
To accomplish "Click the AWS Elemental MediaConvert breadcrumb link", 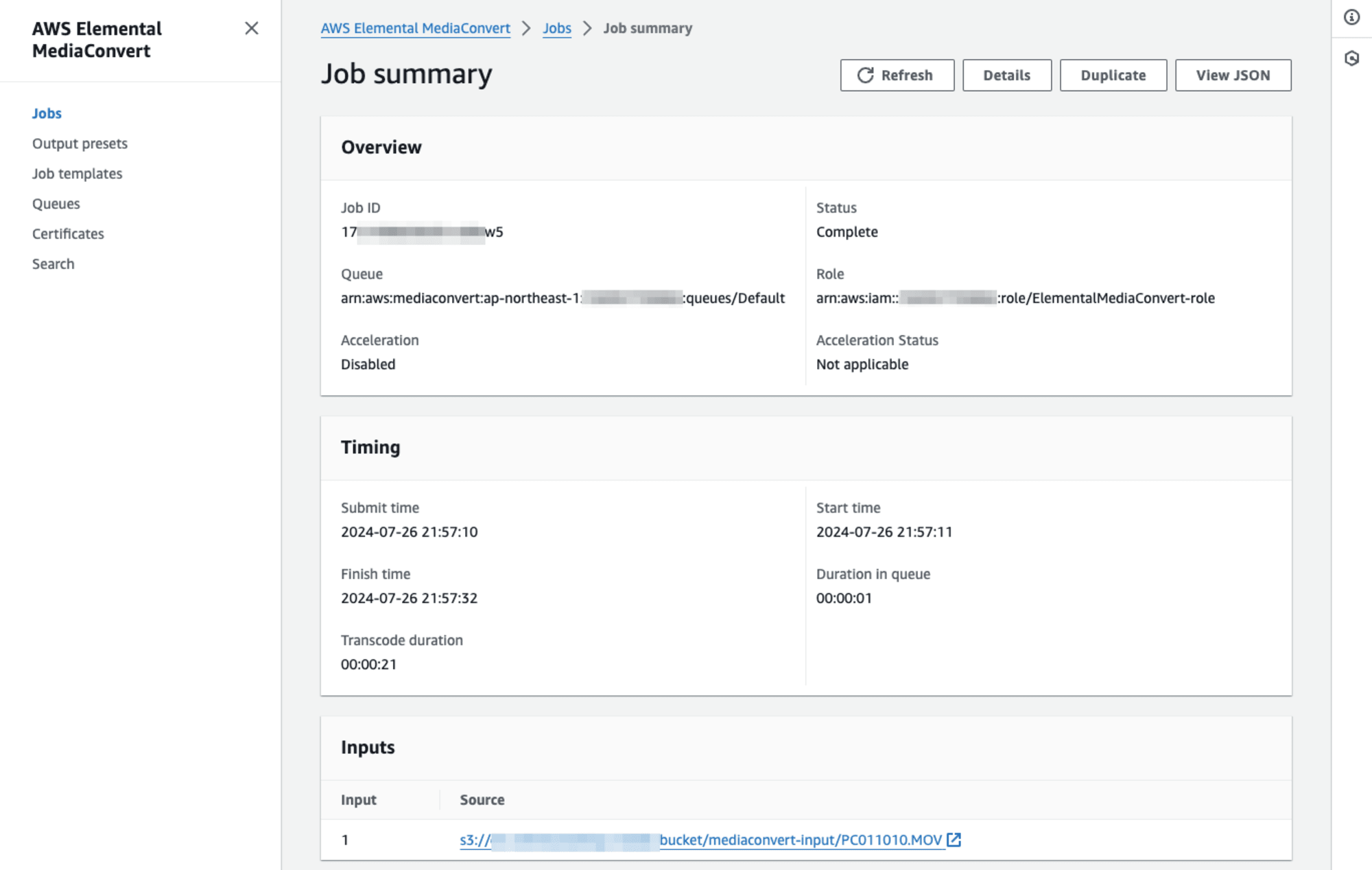I will pos(415,28).
